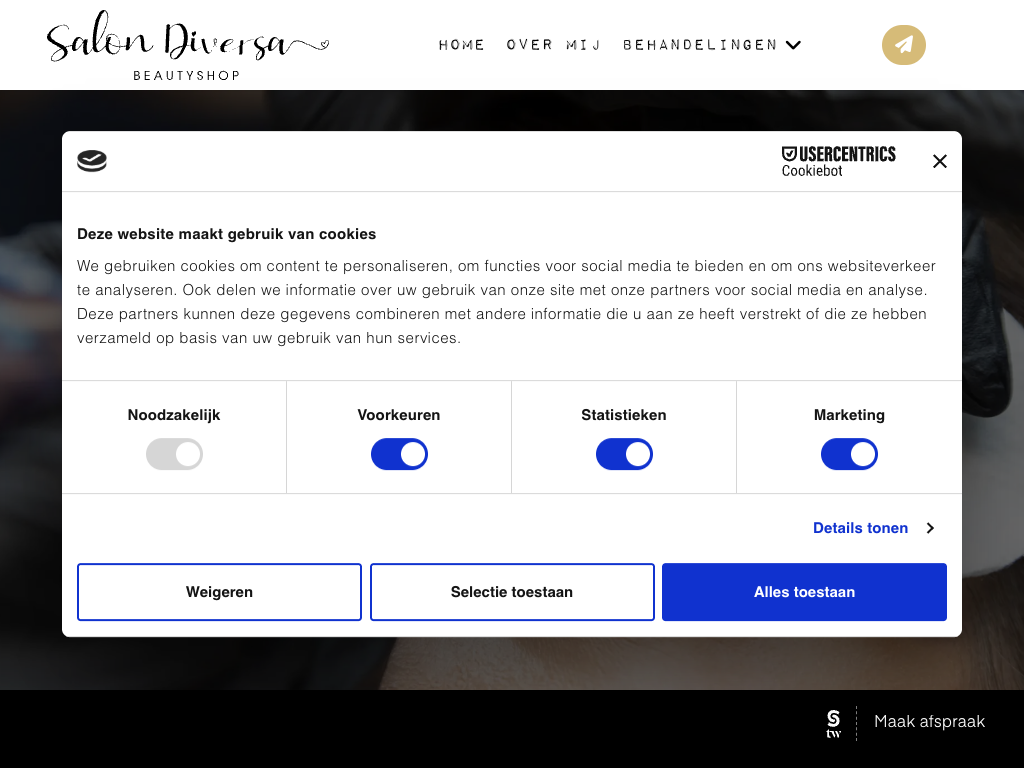Viewport: 1024px width, 768px height.
Task: Turn off the Marketing cookie switch
Action: tap(849, 455)
